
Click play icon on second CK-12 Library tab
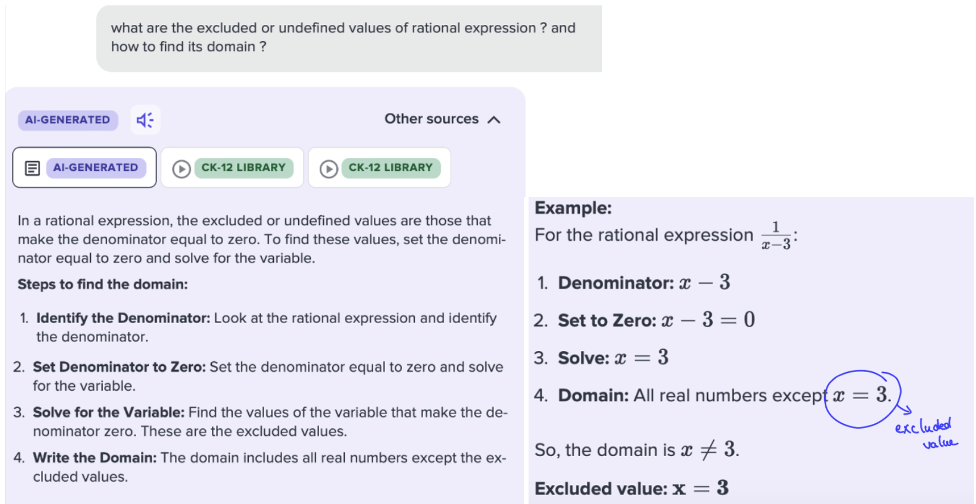328,168
